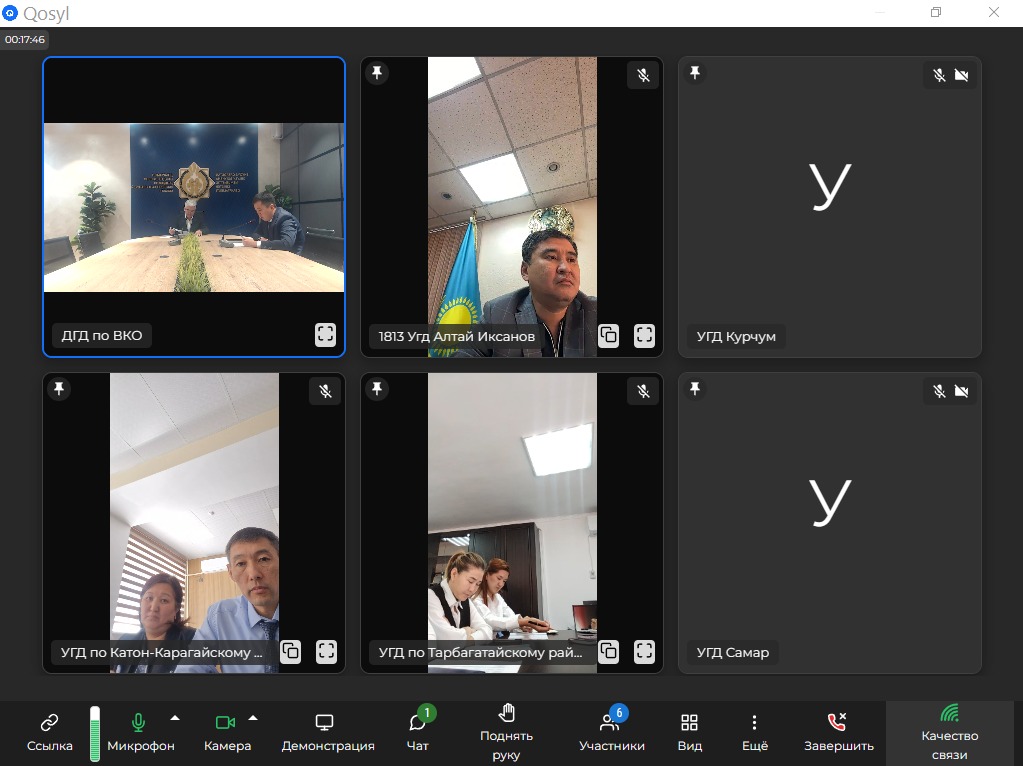Adjust the microphone volume level bar
1023x766 pixels.
(x=95, y=733)
